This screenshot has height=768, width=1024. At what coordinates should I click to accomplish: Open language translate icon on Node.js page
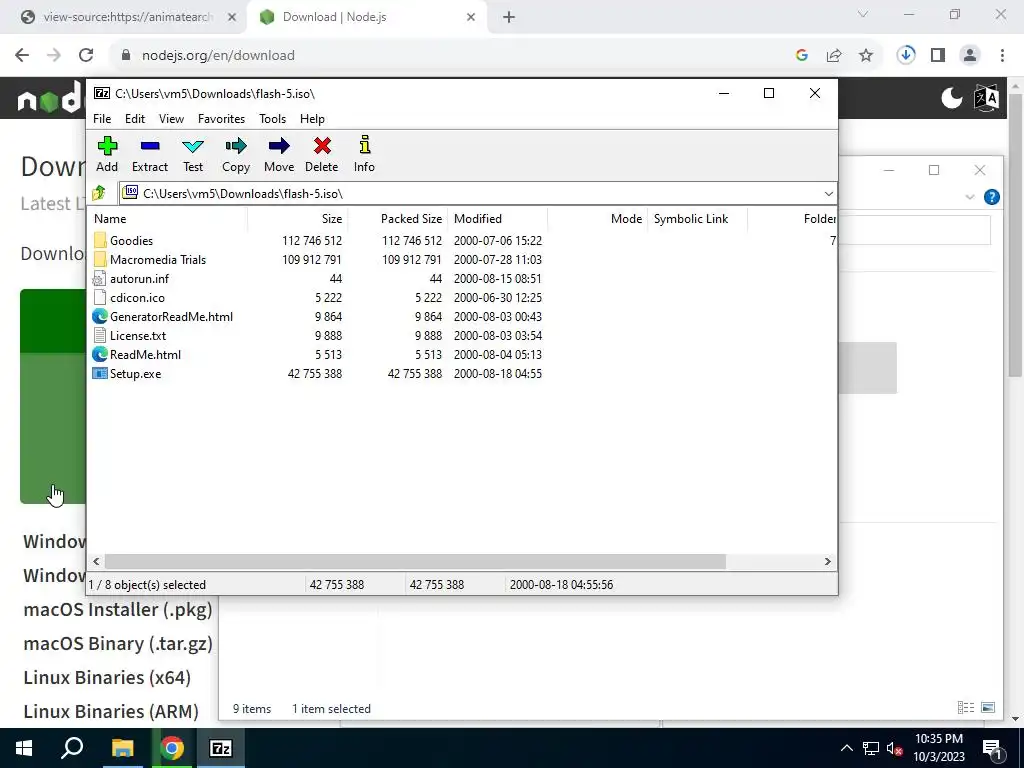[x=986, y=98]
